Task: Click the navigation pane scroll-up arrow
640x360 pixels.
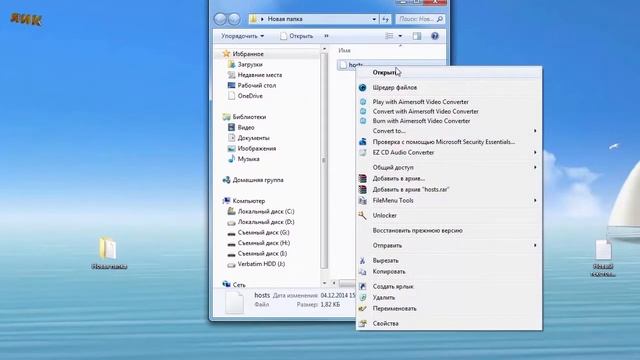Action: point(324,49)
